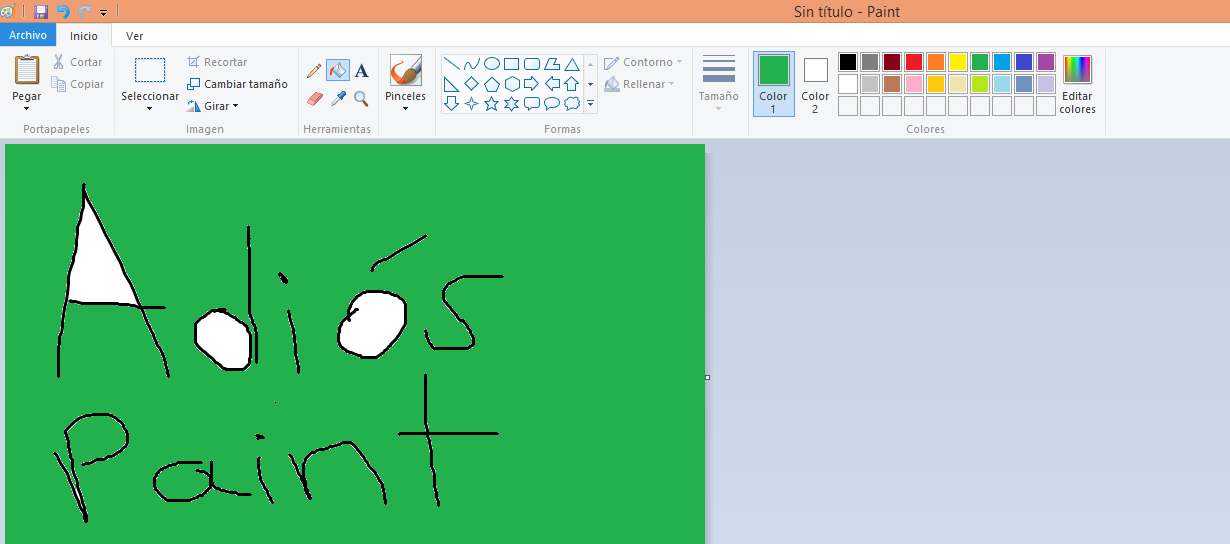Pick the purple color swatch

tap(1046, 62)
